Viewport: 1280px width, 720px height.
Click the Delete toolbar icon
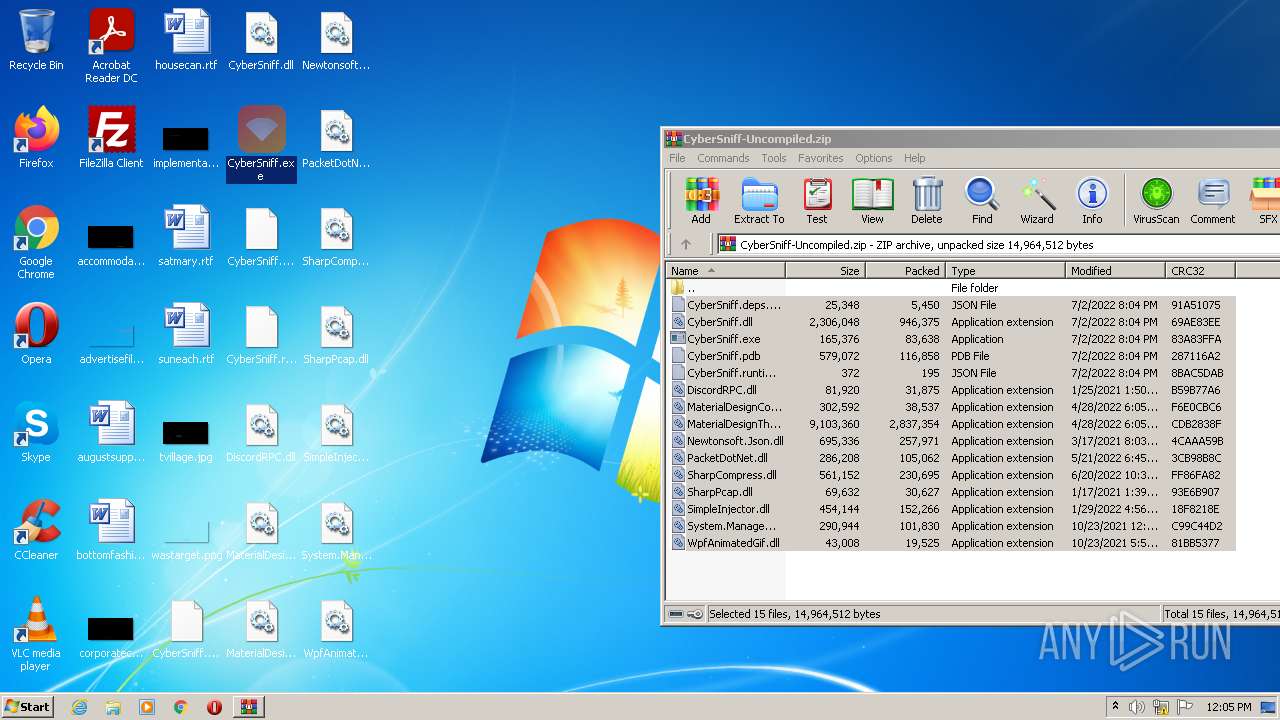tap(926, 201)
